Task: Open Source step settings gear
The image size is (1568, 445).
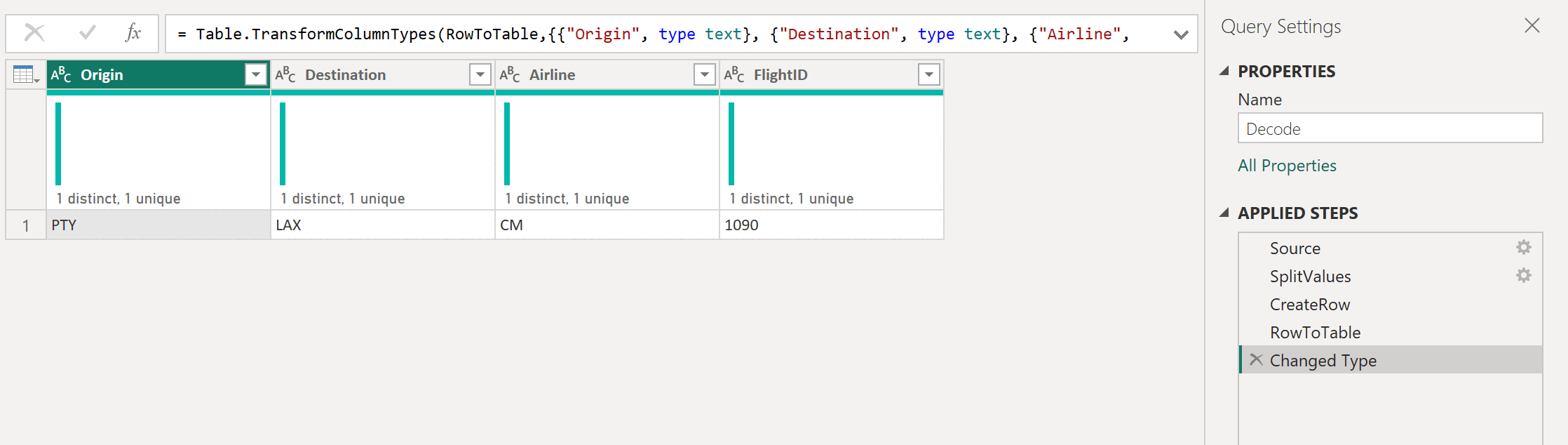Action: 1523,248
